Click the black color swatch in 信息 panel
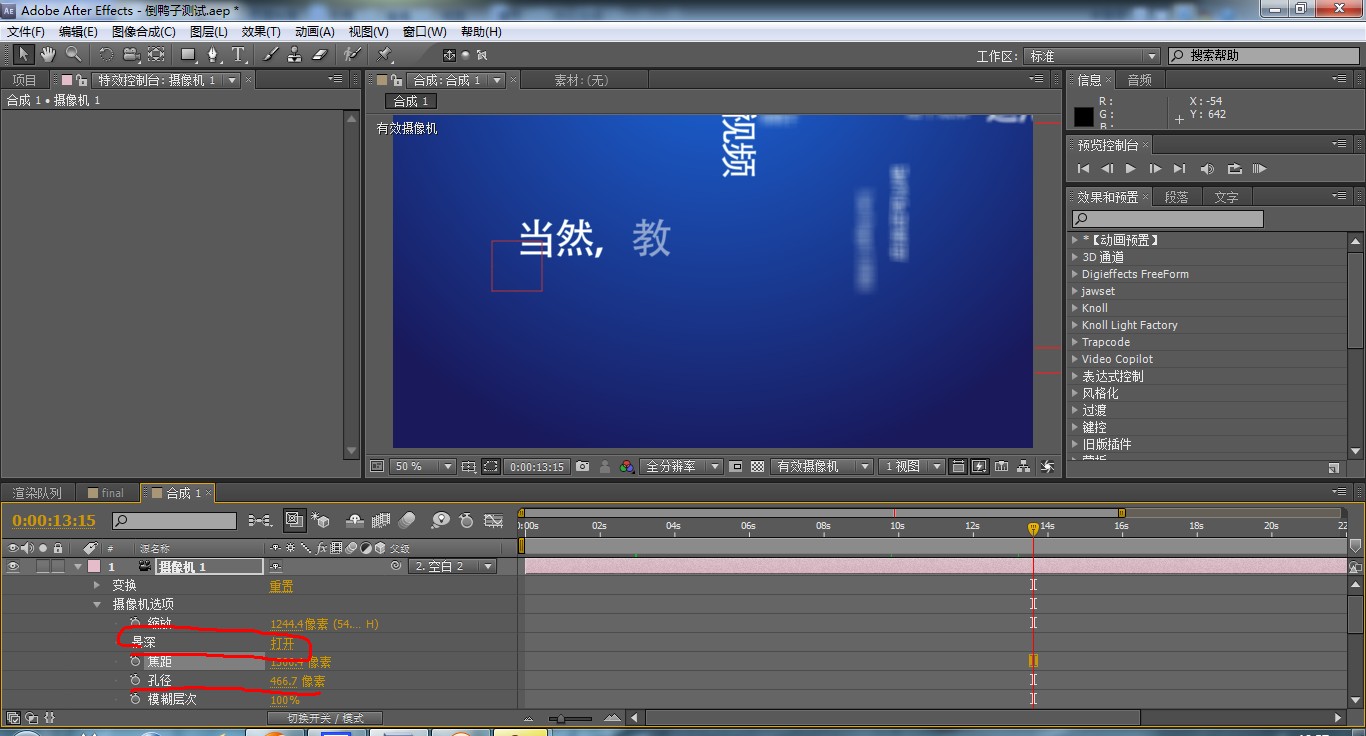The height and width of the screenshot is (736, 1366). tap(1084, 116)
